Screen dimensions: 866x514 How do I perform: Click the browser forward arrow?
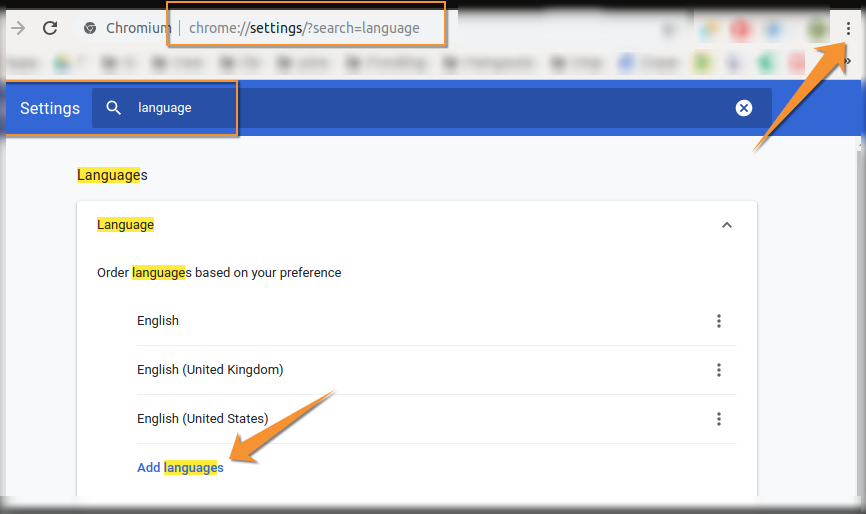pos(17,28)
